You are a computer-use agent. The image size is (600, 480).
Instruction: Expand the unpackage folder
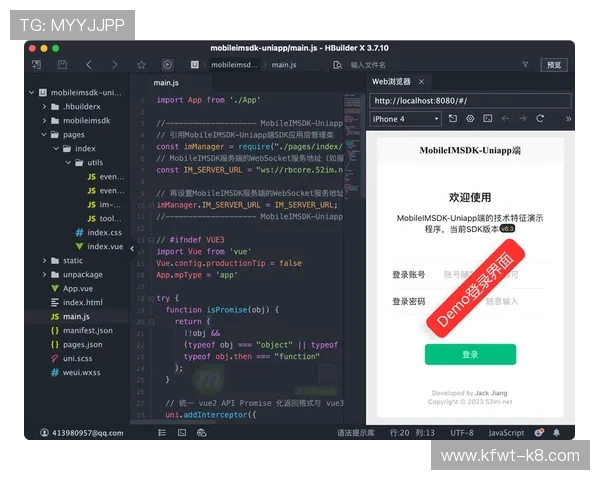tap(44, 274)
